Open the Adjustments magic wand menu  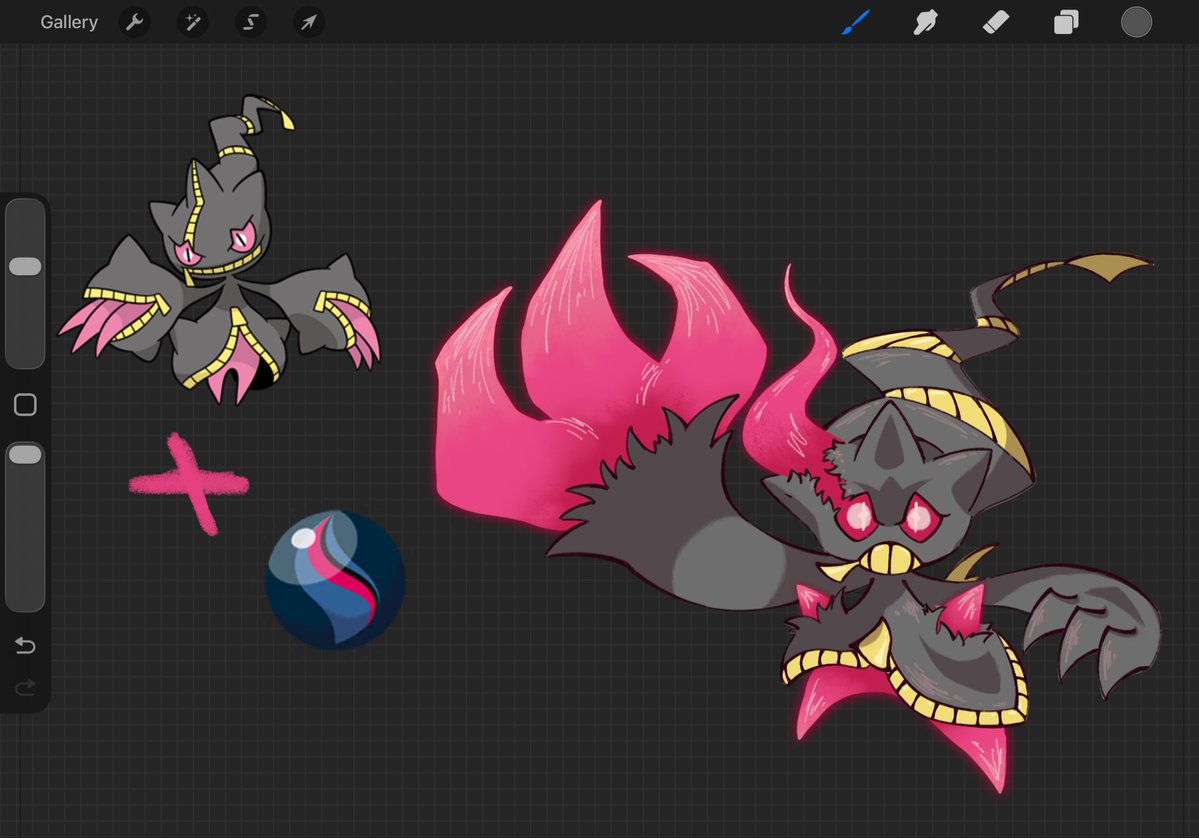pyautogui.click(x=193, y=22)
